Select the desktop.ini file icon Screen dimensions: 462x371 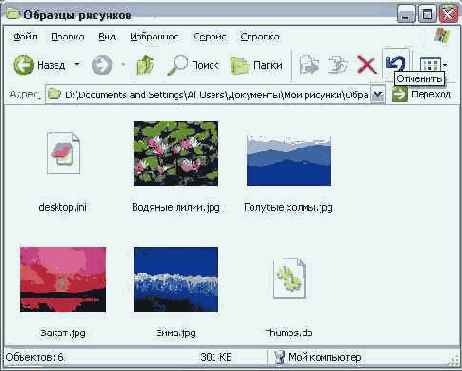click(x=63, y=153)
